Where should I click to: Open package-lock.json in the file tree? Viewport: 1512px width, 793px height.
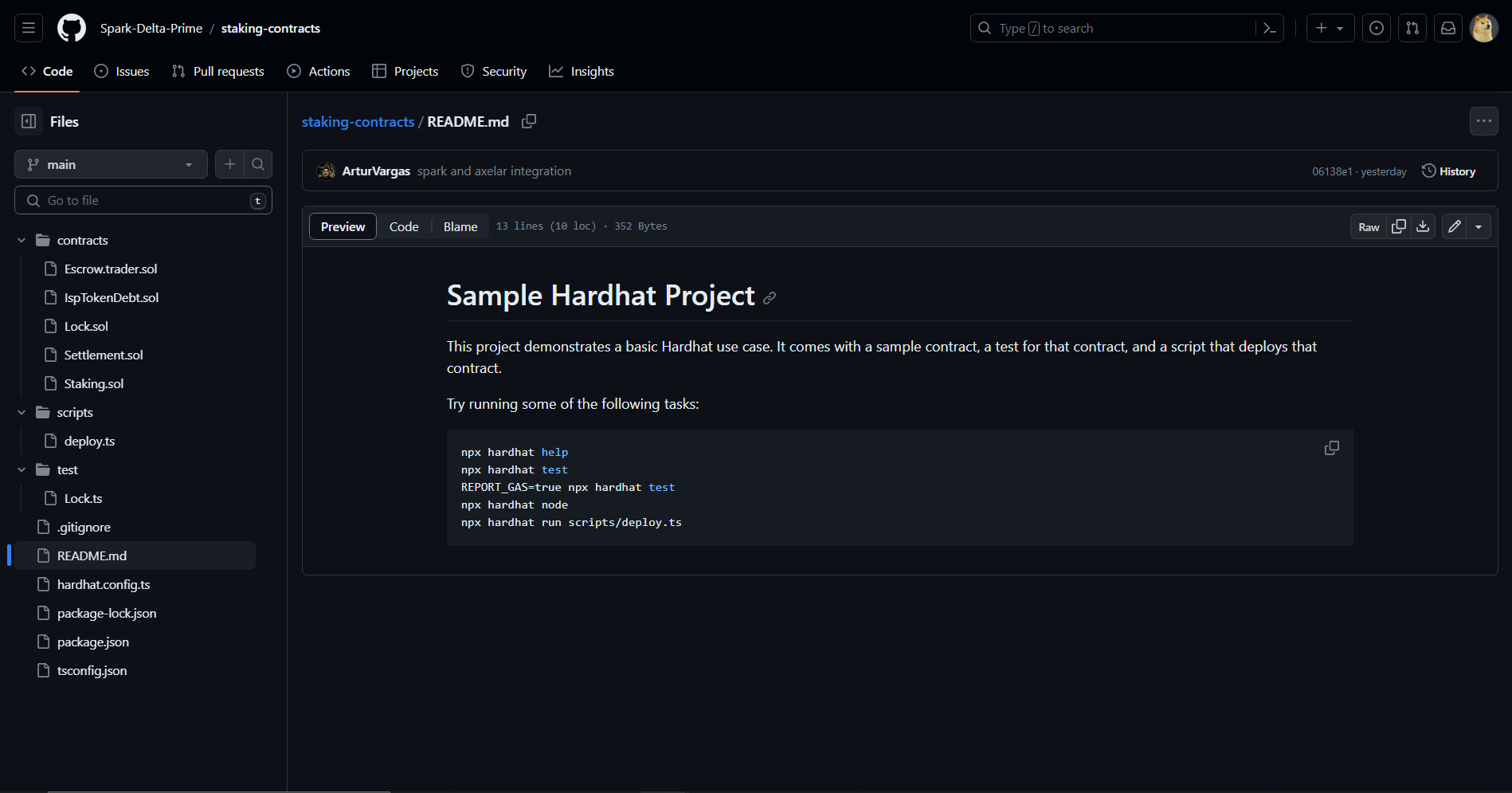[107, 613]
